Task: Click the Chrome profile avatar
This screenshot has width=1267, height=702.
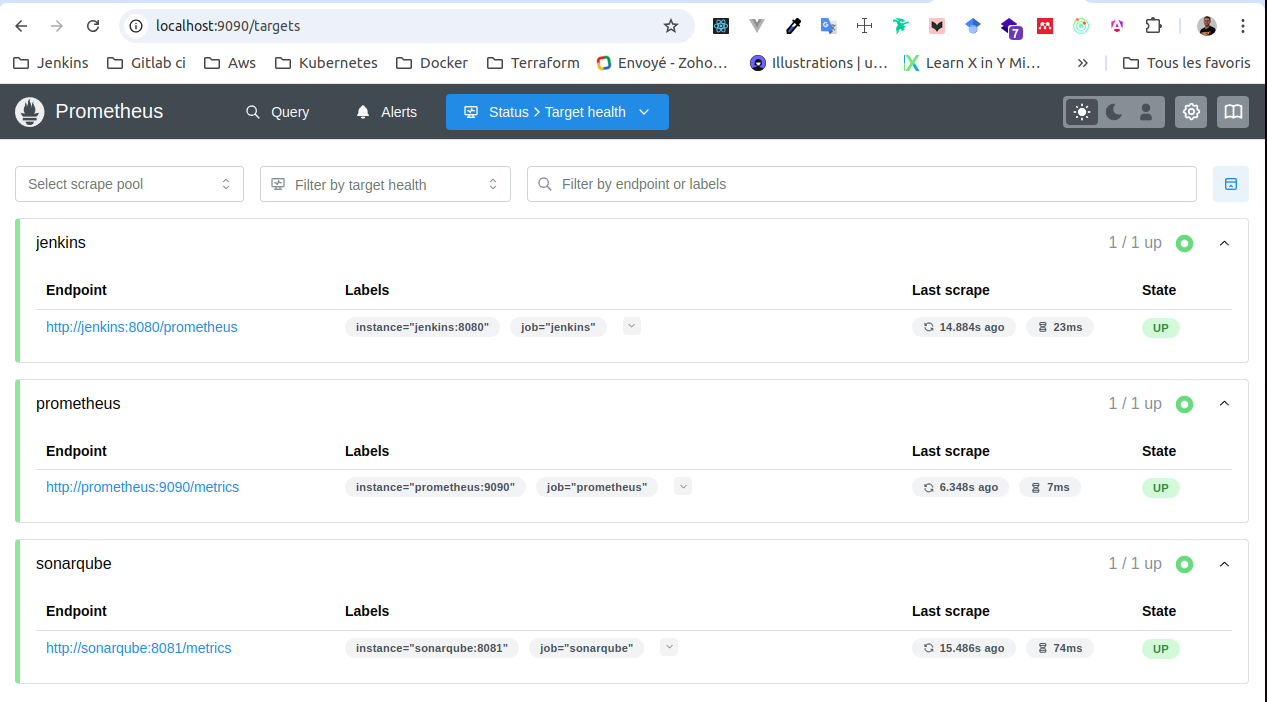Action: pyautogui.click(x=1207, y=26)
